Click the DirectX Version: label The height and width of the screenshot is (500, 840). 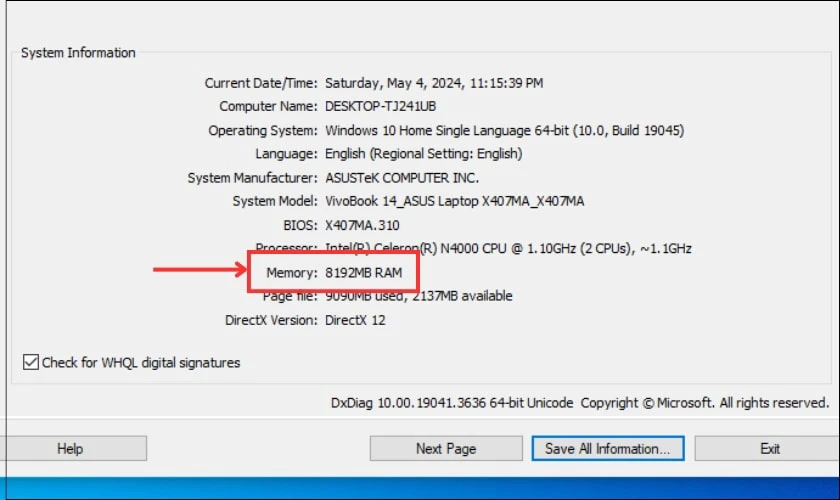click(271, 320)
